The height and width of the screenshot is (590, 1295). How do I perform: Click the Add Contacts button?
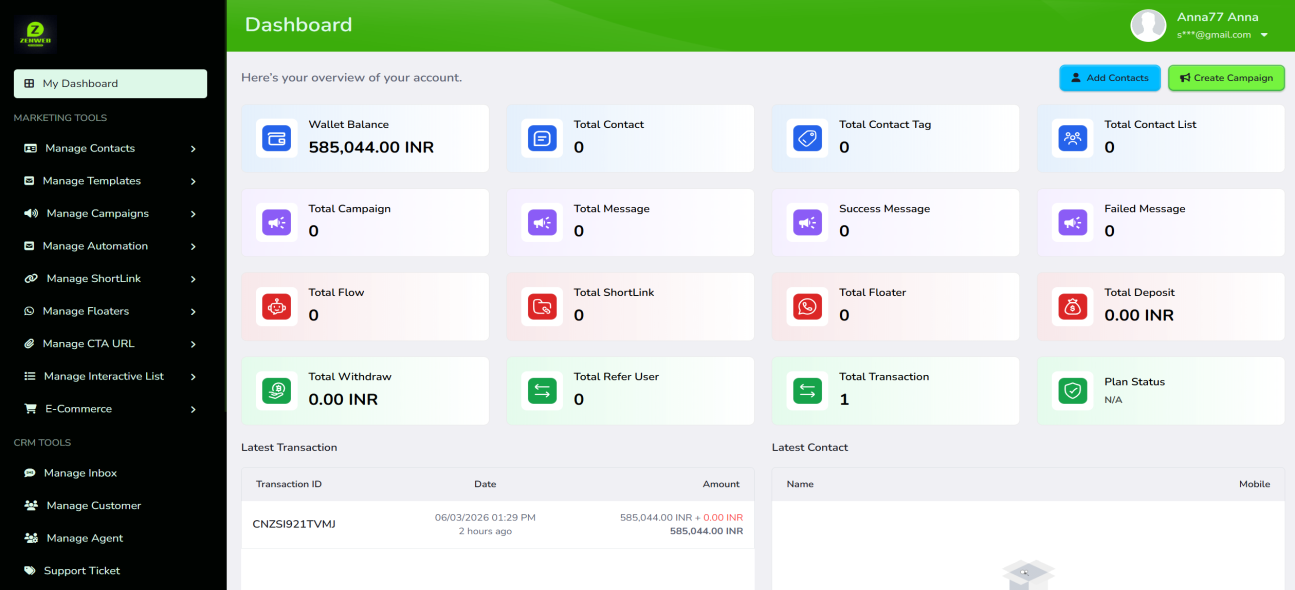point(1109,78)
